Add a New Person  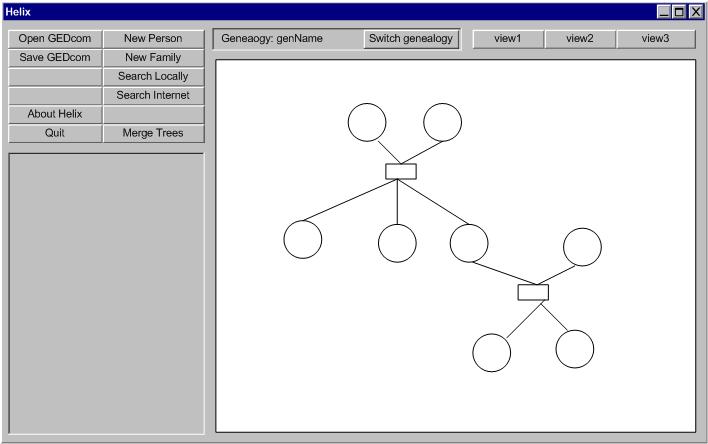(x=153, y=38)
